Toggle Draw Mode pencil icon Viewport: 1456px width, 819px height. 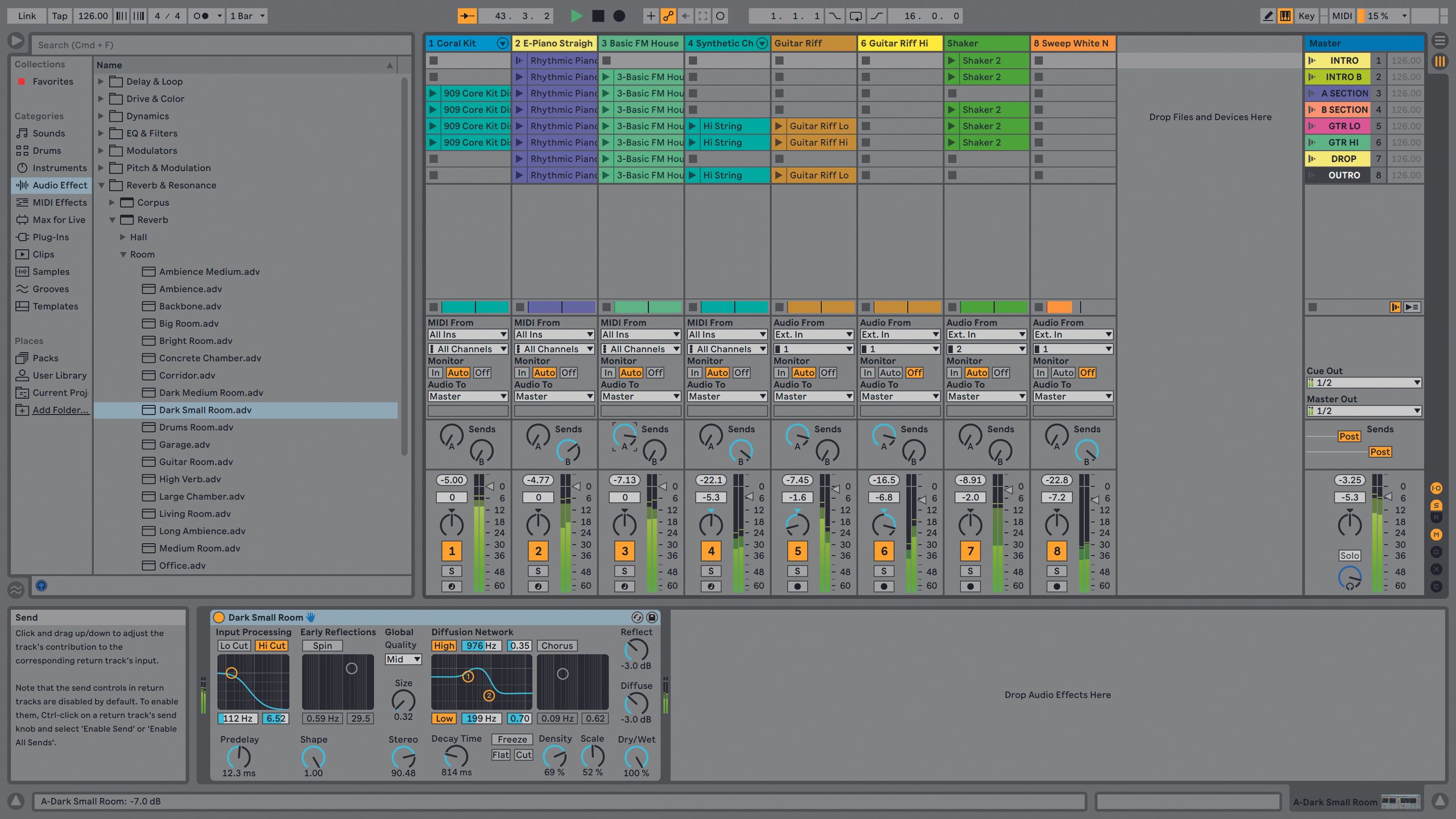pos(1268,16)
